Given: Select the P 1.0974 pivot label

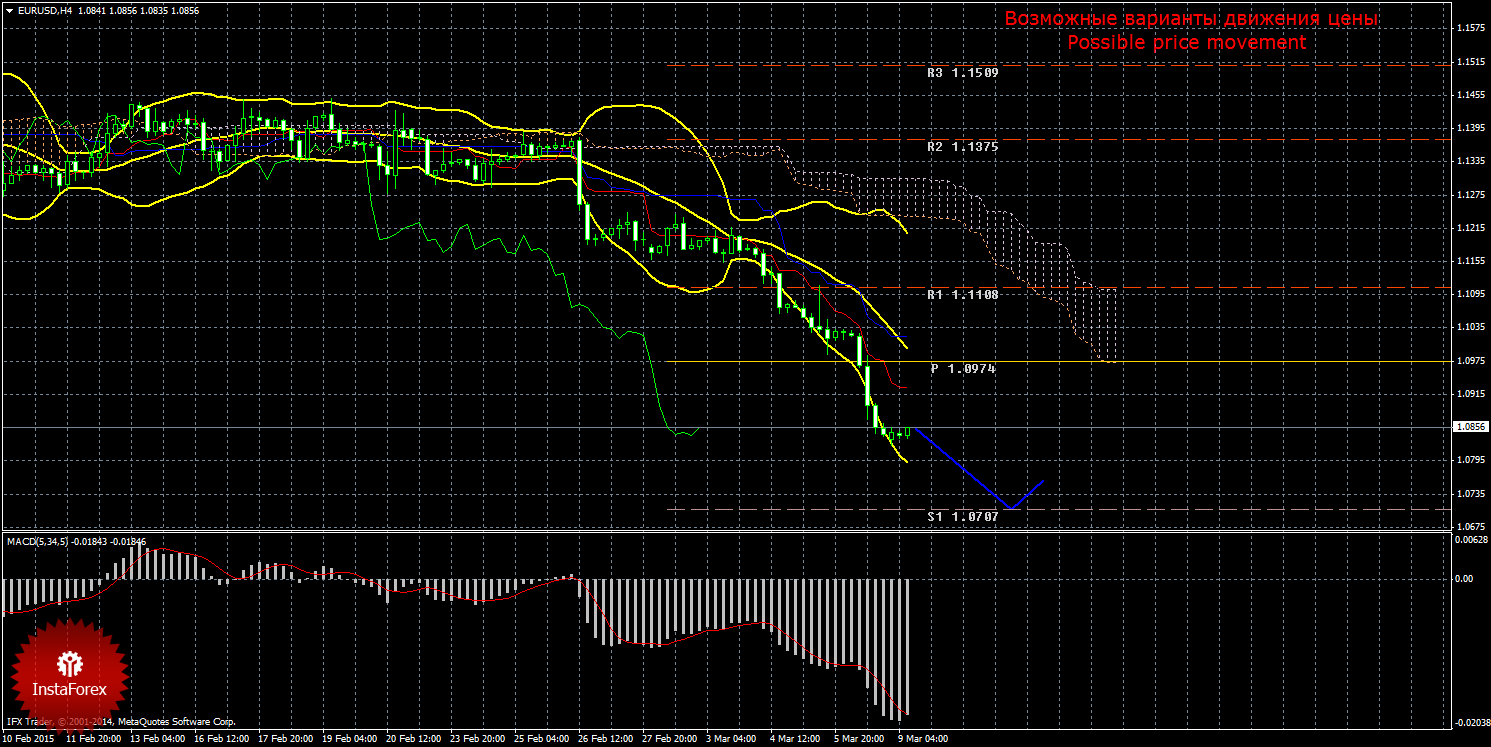Looking at the screenshot, I should tap(963, 369).
